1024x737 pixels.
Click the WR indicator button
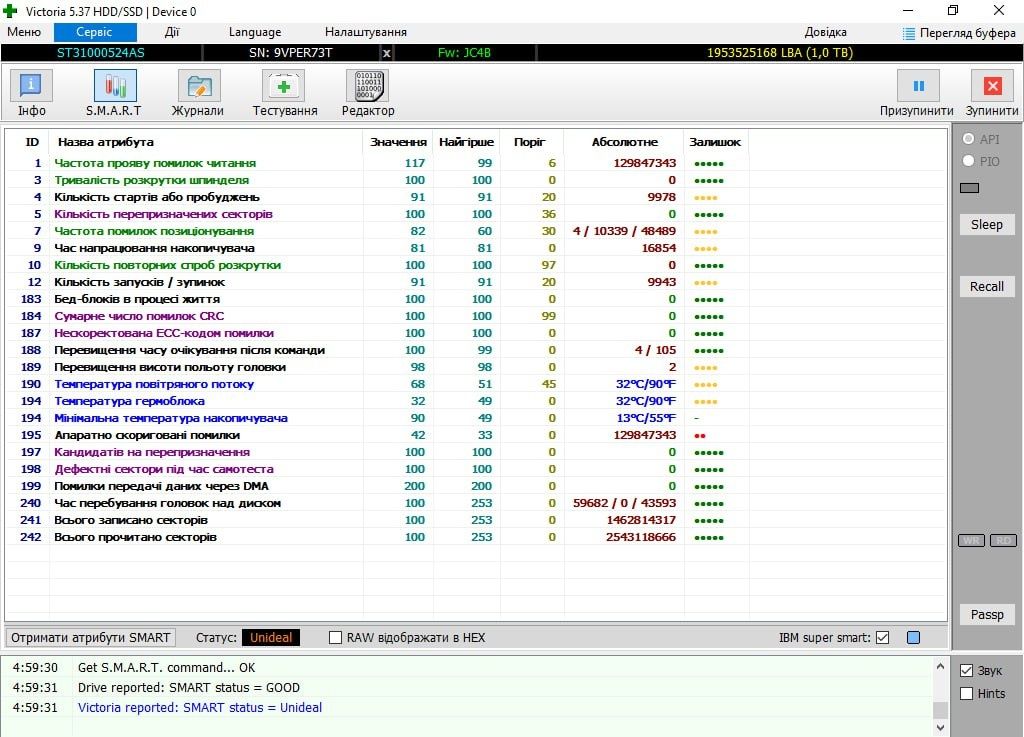(972, 541)
